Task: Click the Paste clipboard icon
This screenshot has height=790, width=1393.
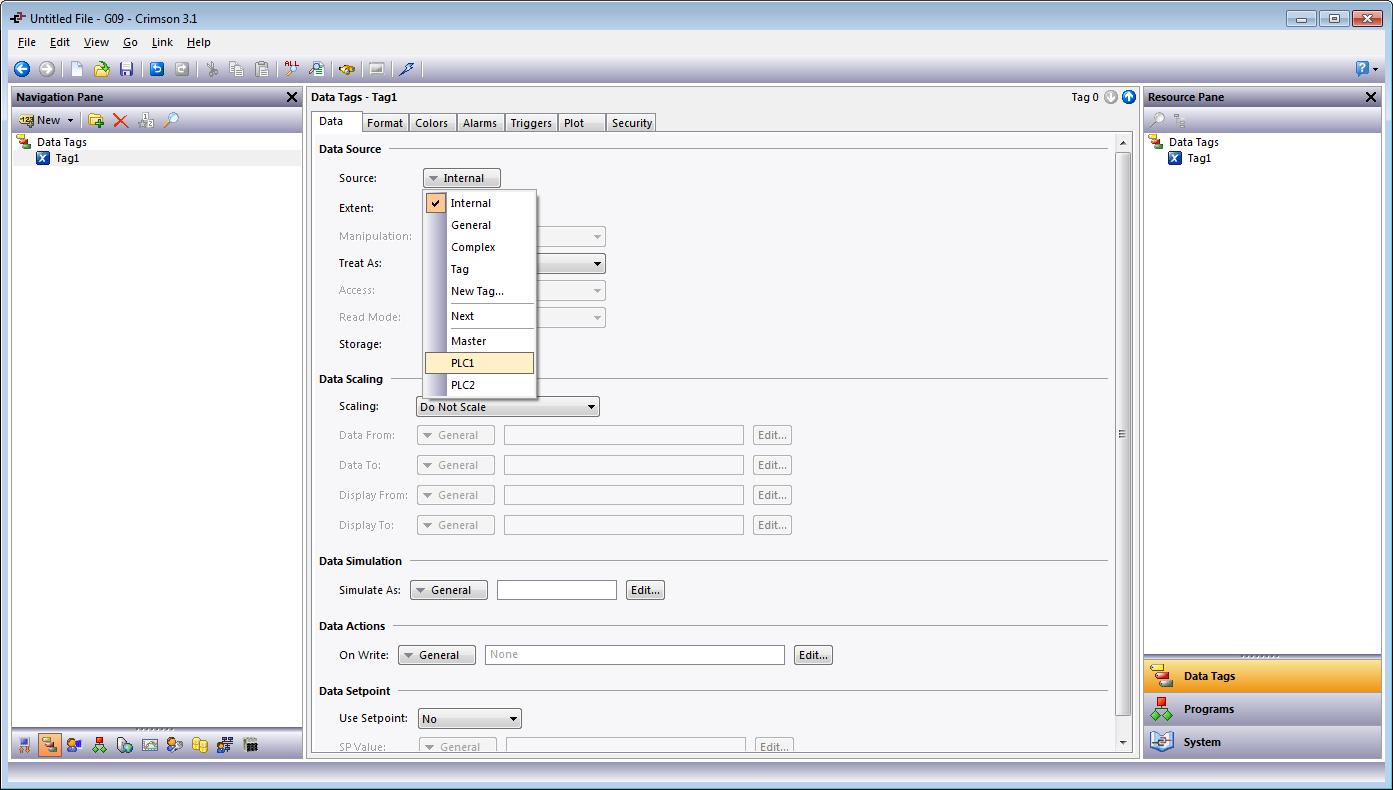Action: 261,69
